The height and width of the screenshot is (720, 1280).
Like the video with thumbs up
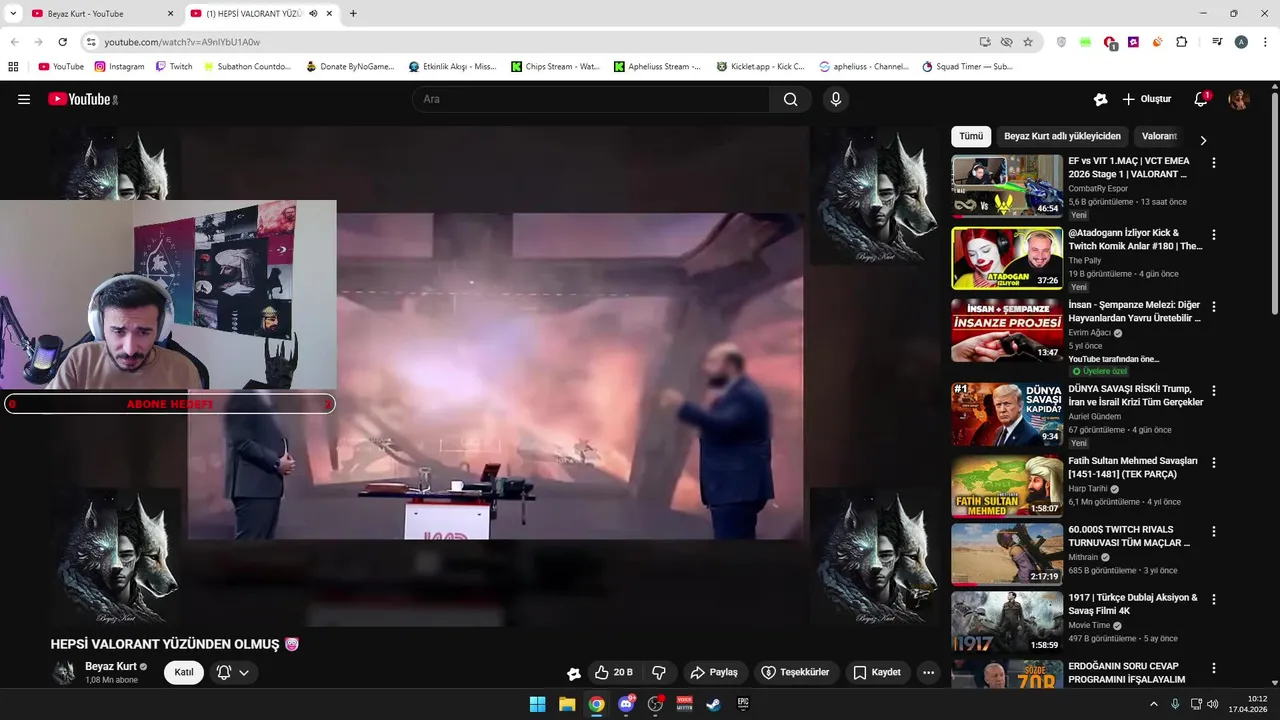(x=613, y=672)
